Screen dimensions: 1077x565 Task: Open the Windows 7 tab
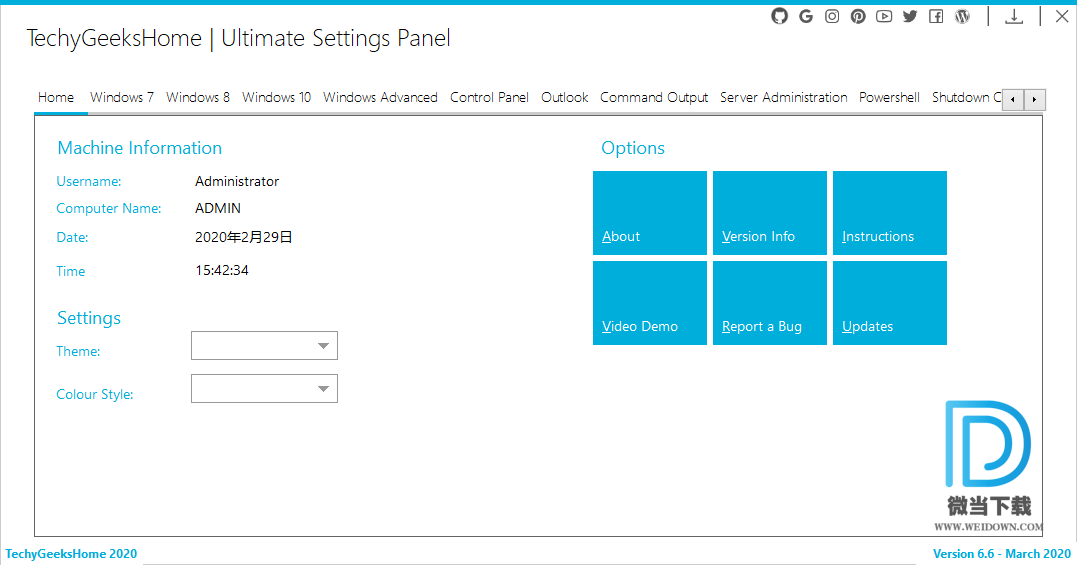click(x=122, y=97)
